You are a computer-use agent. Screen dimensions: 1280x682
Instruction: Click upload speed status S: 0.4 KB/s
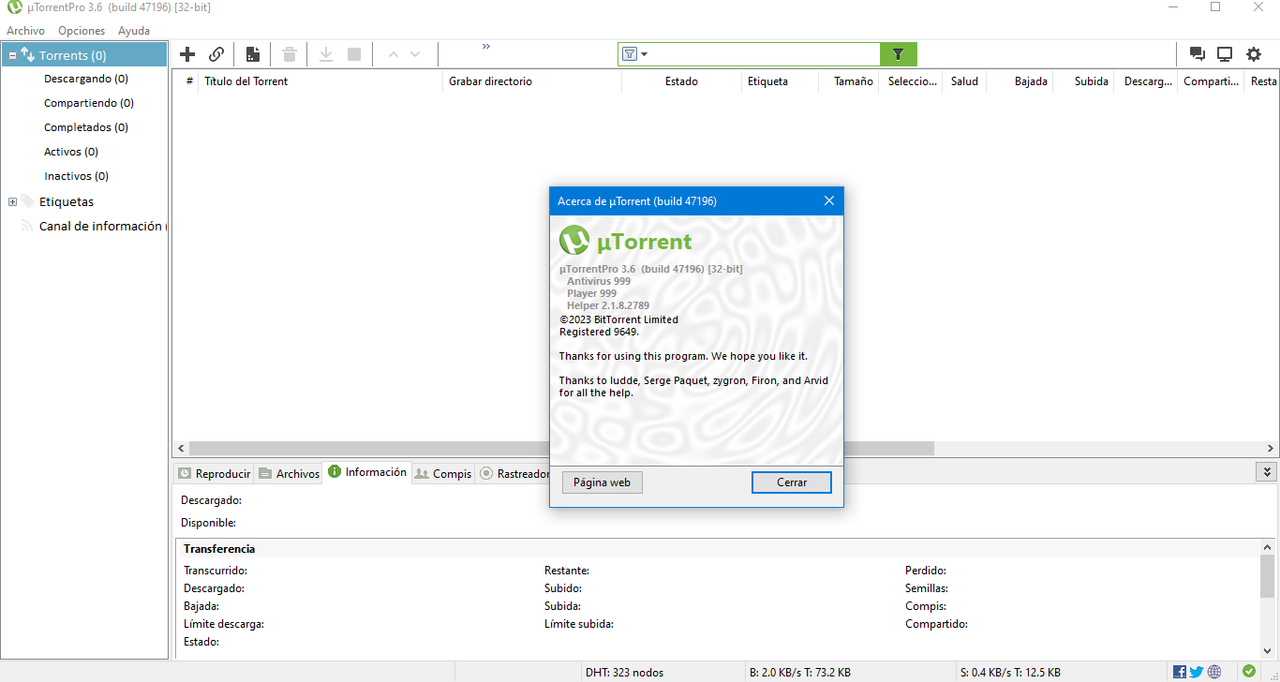(1009, 672)
